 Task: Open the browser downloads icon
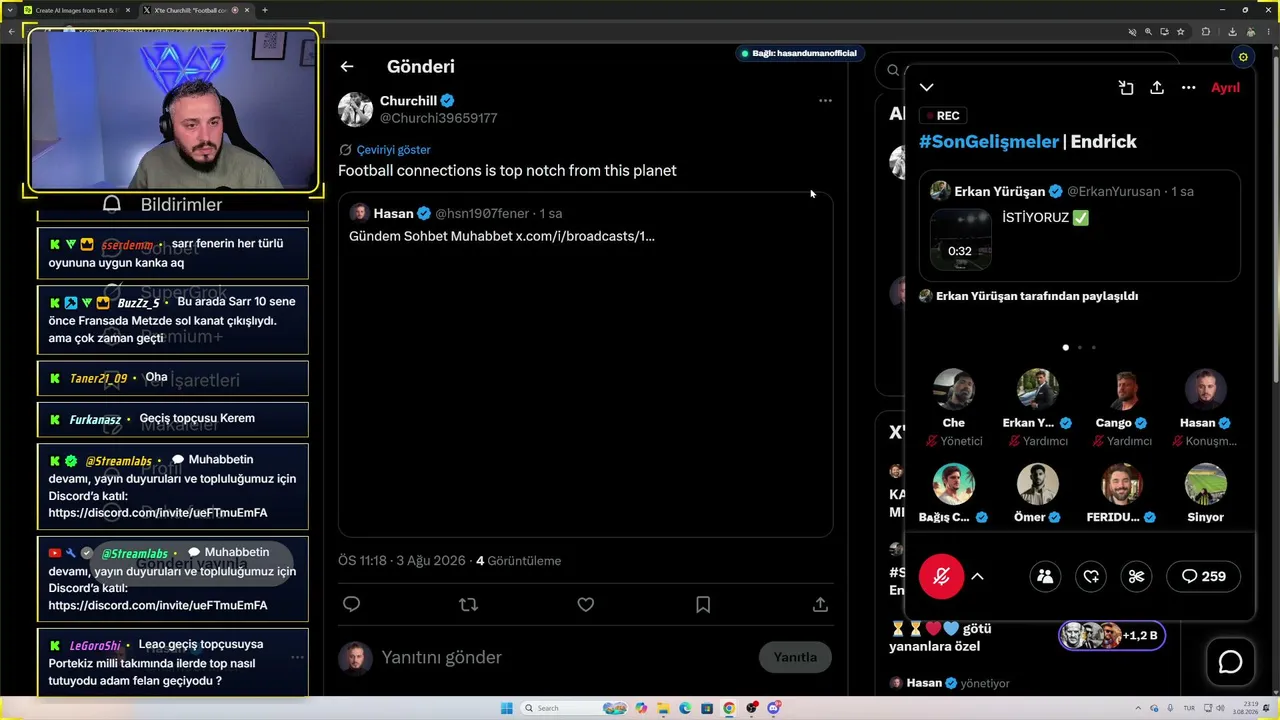(x=1232, y=32)
